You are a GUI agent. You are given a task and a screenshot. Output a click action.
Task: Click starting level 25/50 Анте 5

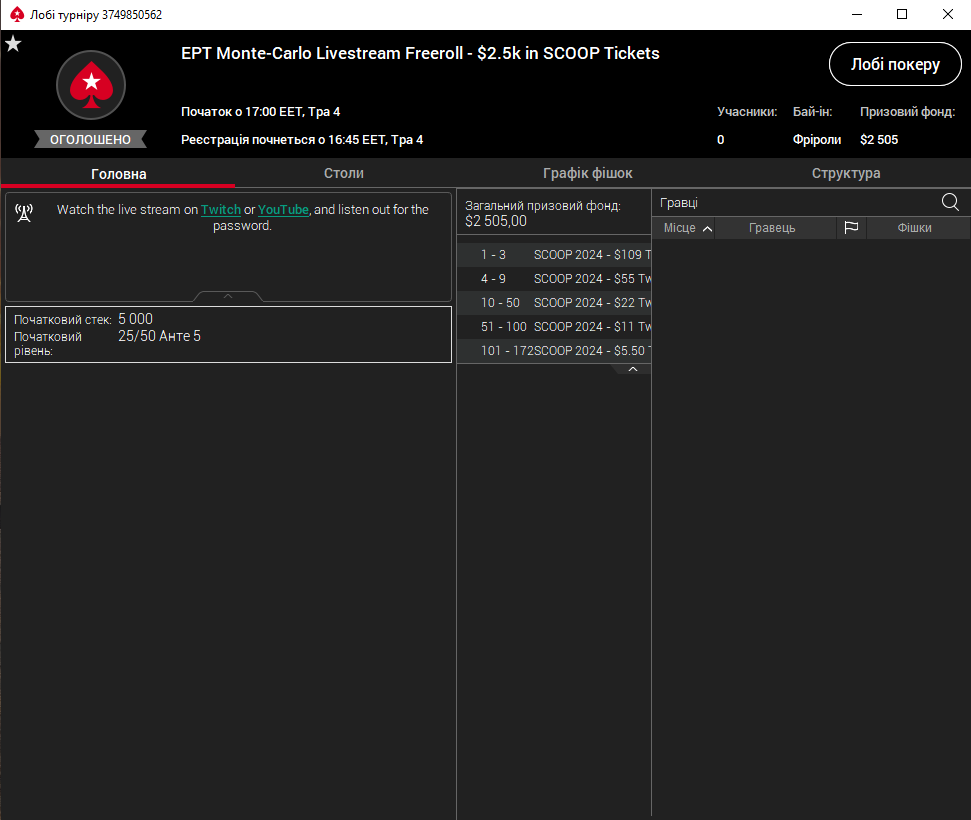tap(159, 336)
